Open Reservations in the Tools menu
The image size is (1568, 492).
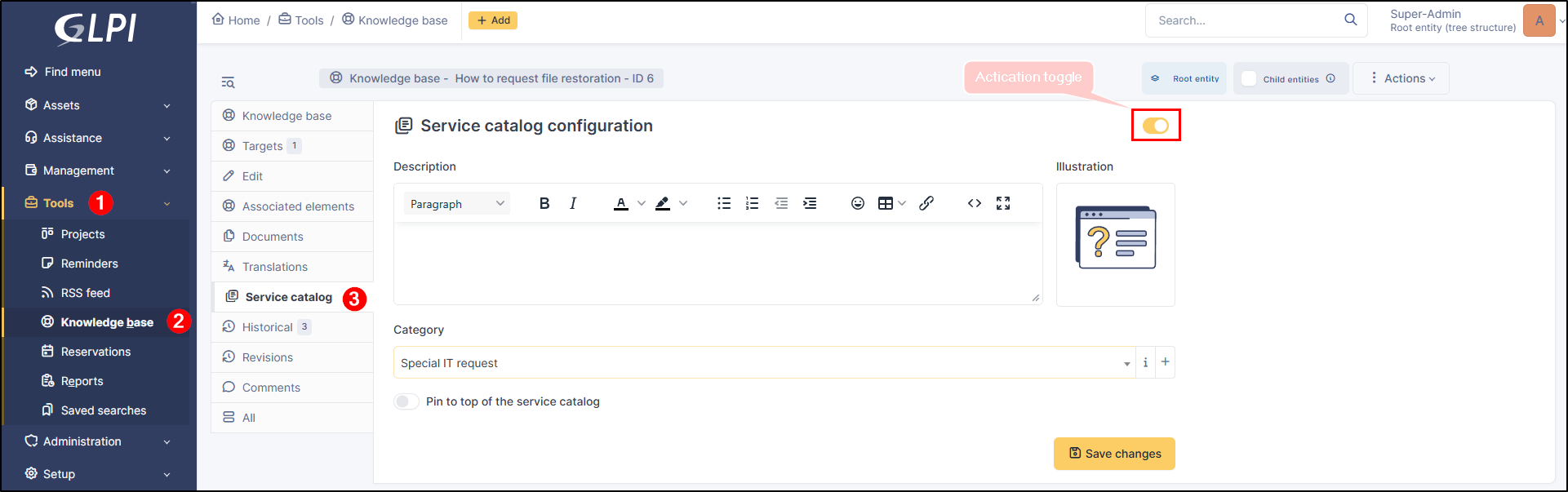click(x=96, y=352)
